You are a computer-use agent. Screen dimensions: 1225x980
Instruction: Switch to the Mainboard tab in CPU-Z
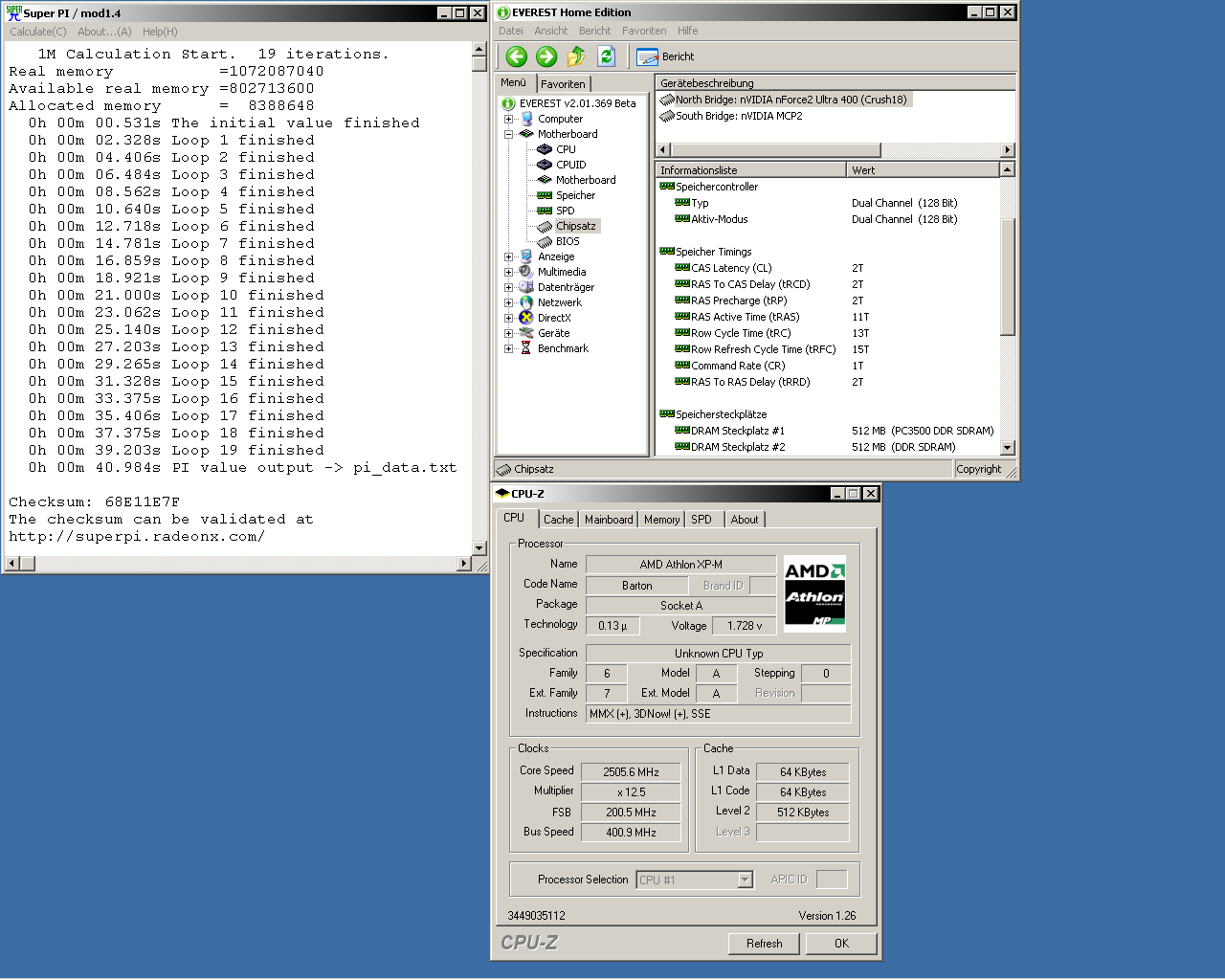pyautogui.click(x=609, y=520)
